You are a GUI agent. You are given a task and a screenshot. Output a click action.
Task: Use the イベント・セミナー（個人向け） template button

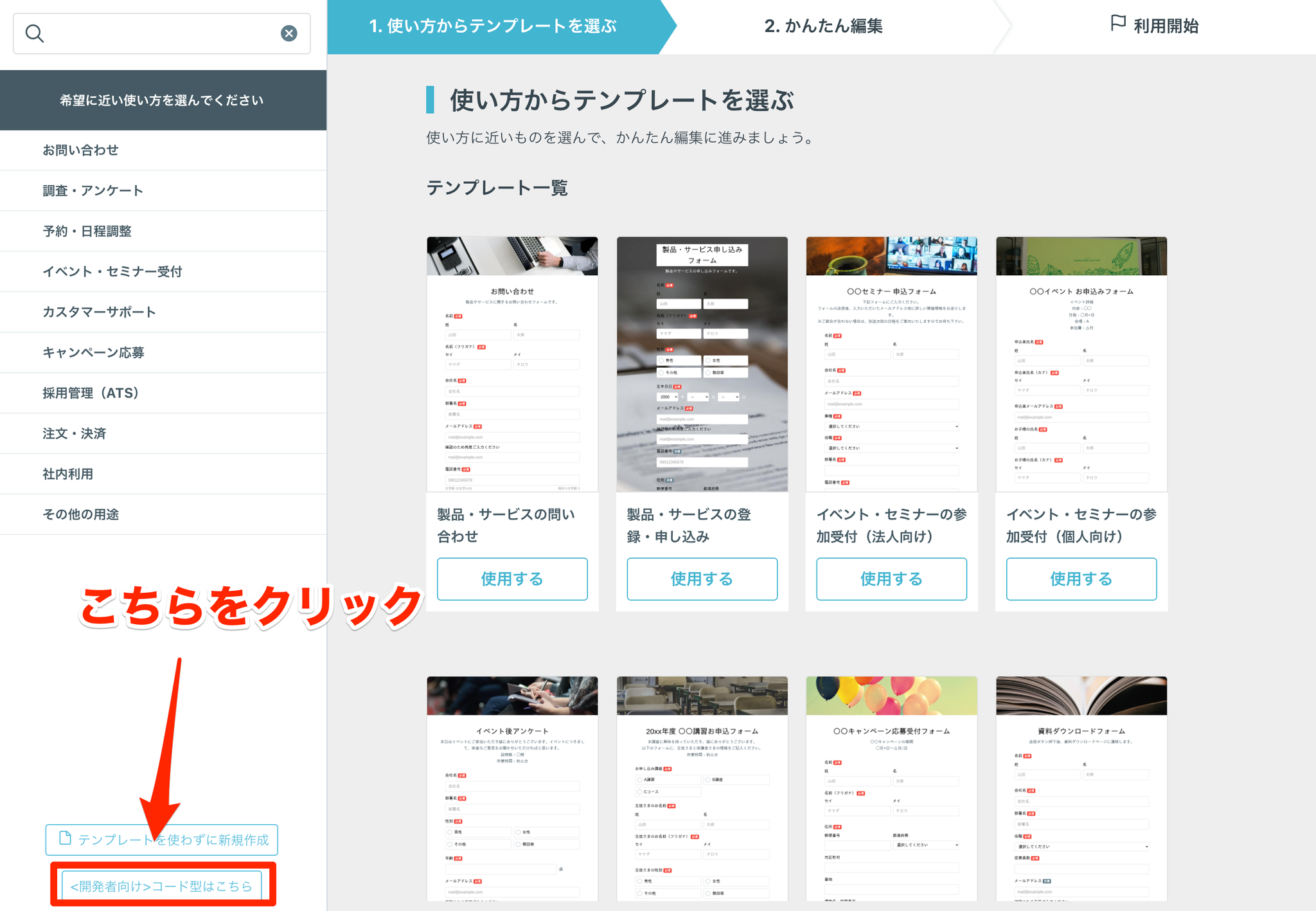pyautogui.click(x=1081, y=579)
